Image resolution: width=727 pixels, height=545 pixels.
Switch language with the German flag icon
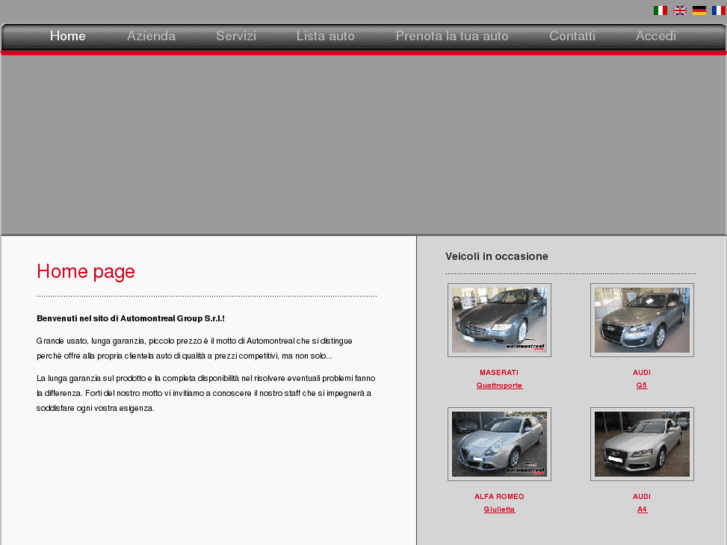coord(699,10)
